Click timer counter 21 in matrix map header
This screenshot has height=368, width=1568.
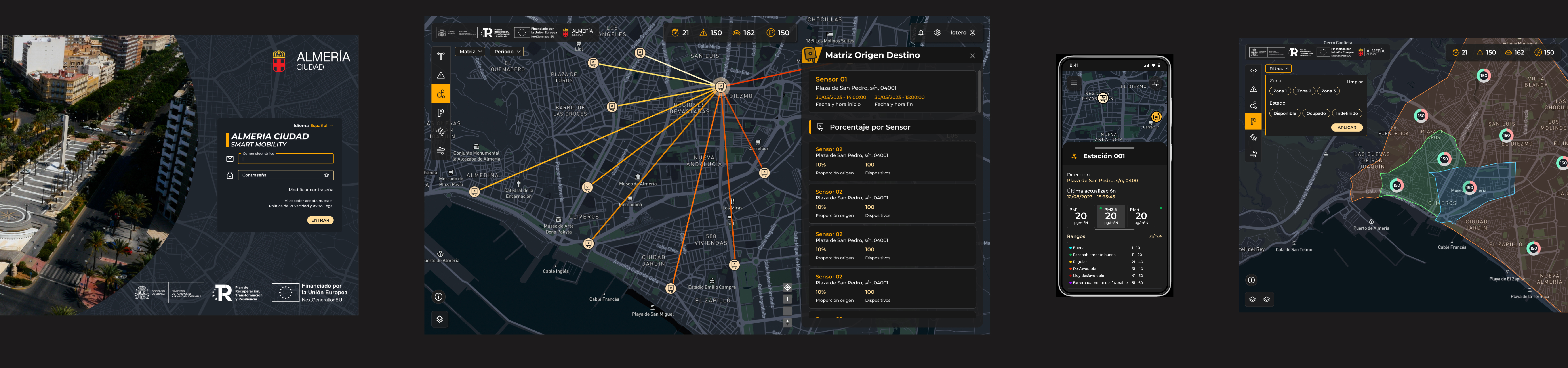[x=680, y=33]
